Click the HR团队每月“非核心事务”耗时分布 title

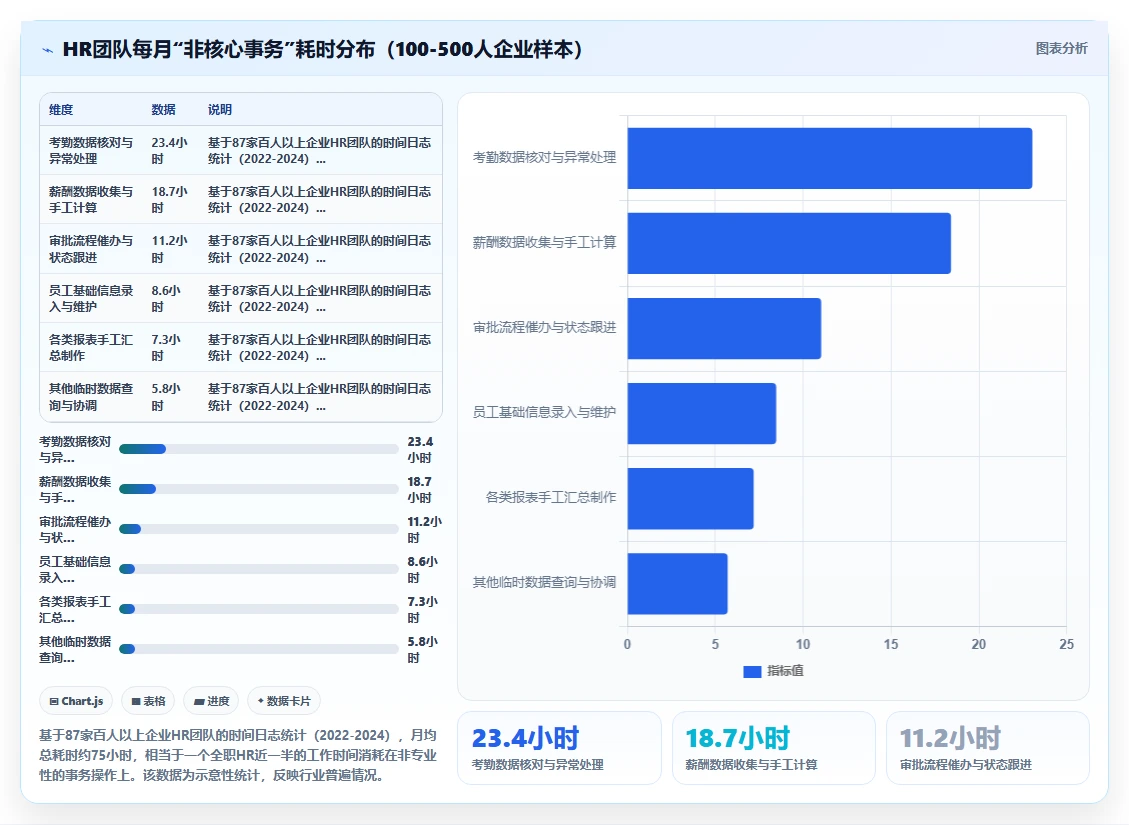[x=323, y=50]
